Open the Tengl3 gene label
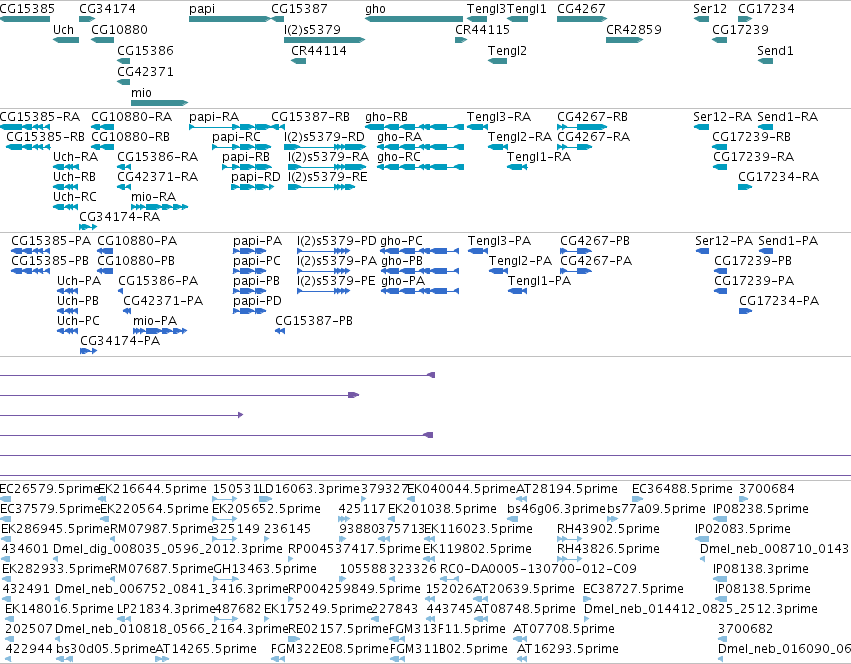Screen dimensions: 851x664 tap(486, 9)
